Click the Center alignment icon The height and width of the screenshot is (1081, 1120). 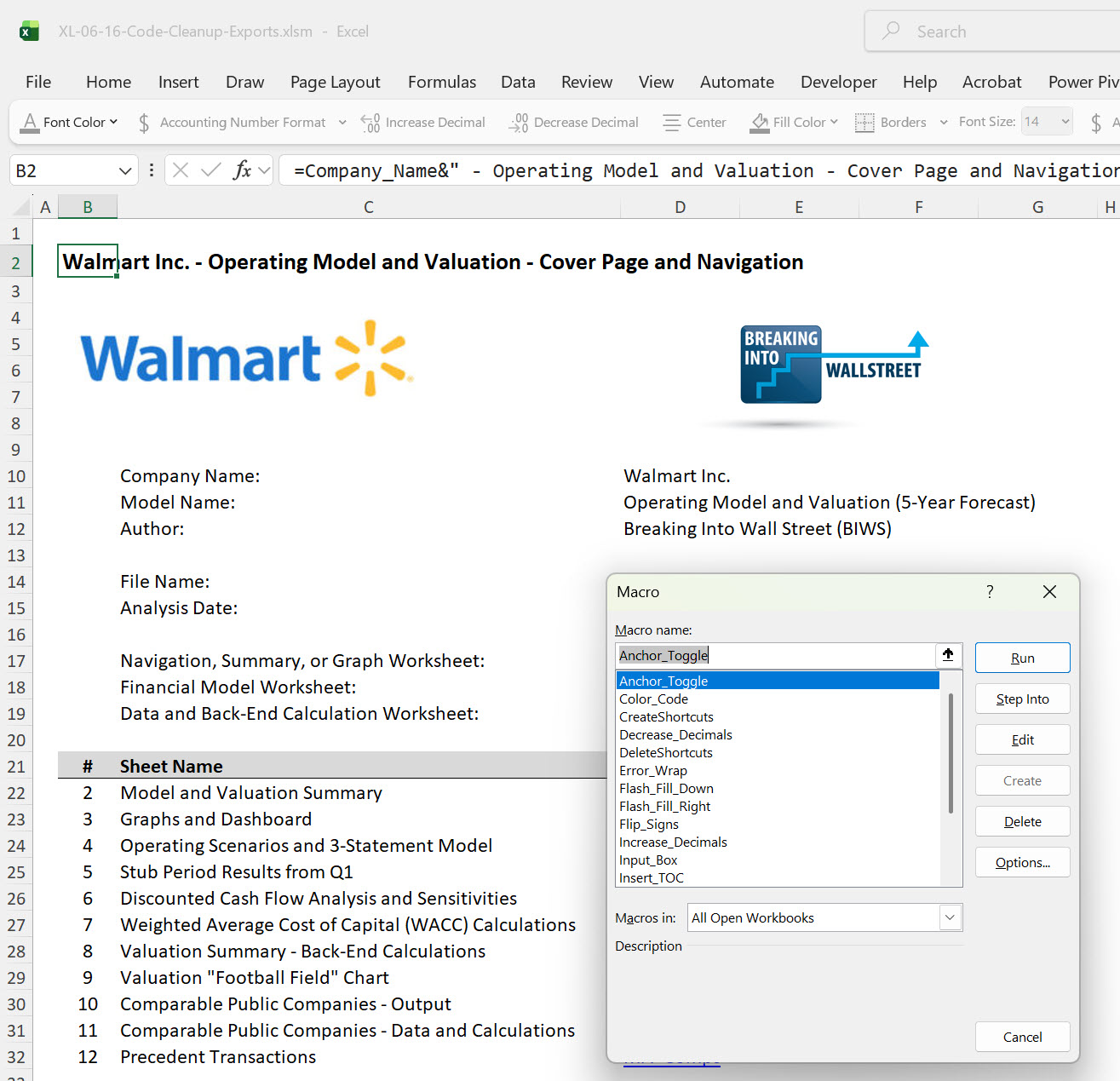[672, 123]
